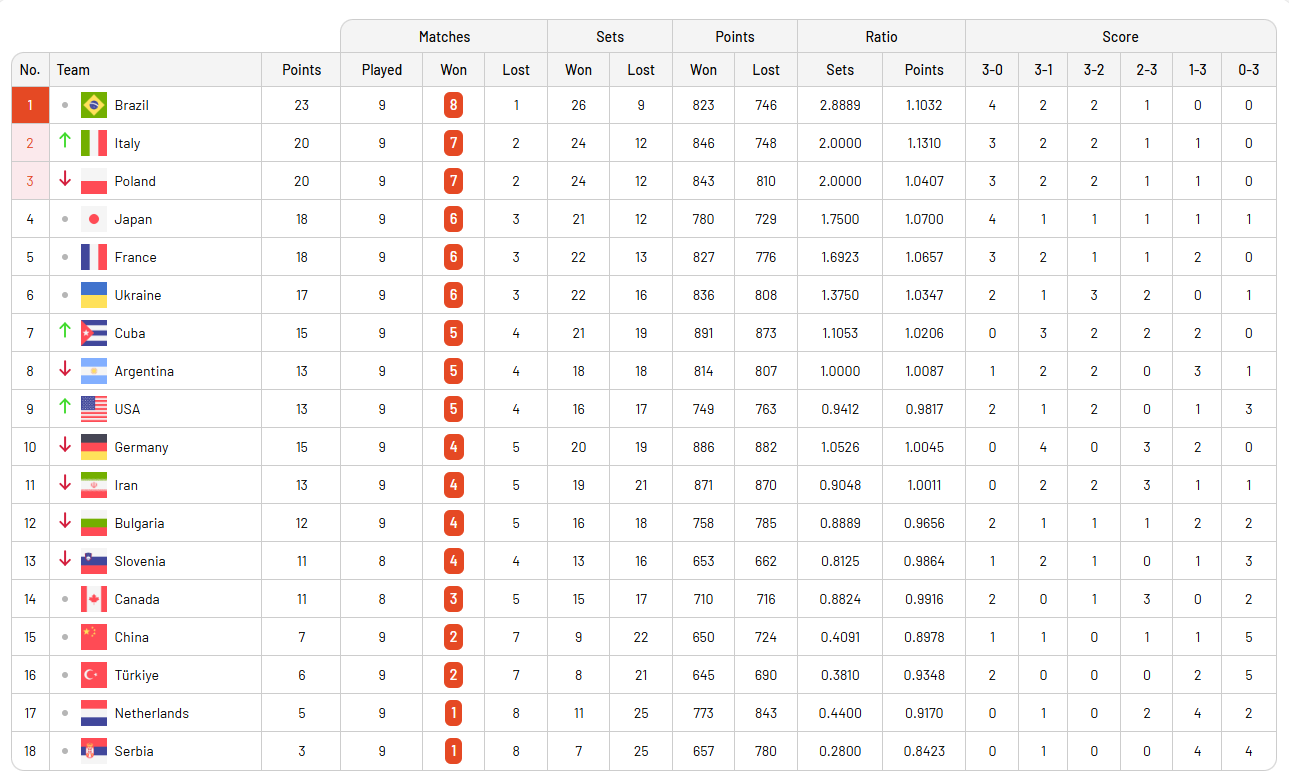Click Serbia's matches won badge
The height and width of the screenshot is (784, 1289).
point(453,751)
